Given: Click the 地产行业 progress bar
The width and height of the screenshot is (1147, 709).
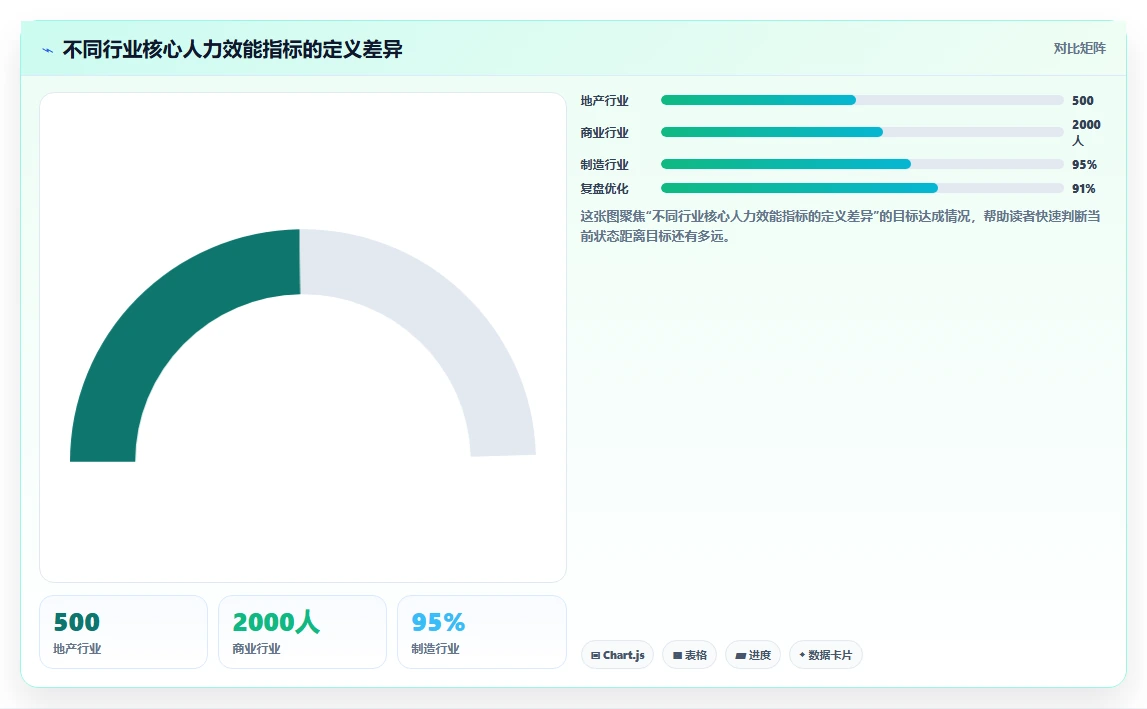Looking at the screenshot, I should (x=862, y=100).
